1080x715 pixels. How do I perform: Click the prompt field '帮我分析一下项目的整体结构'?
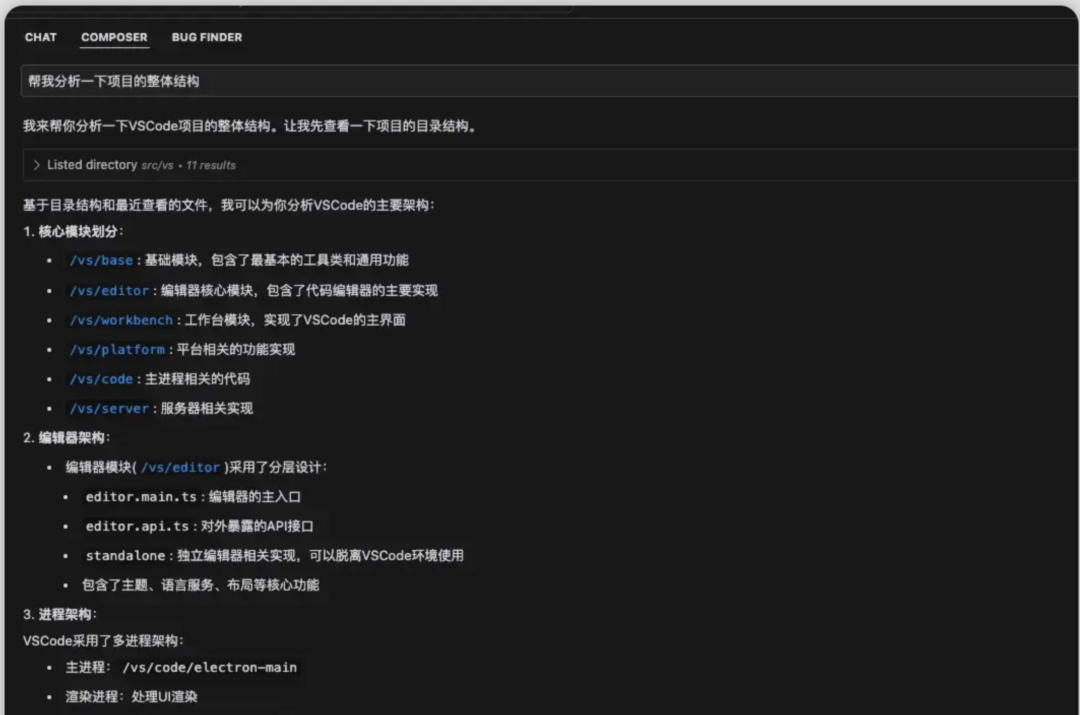(550, 81)
